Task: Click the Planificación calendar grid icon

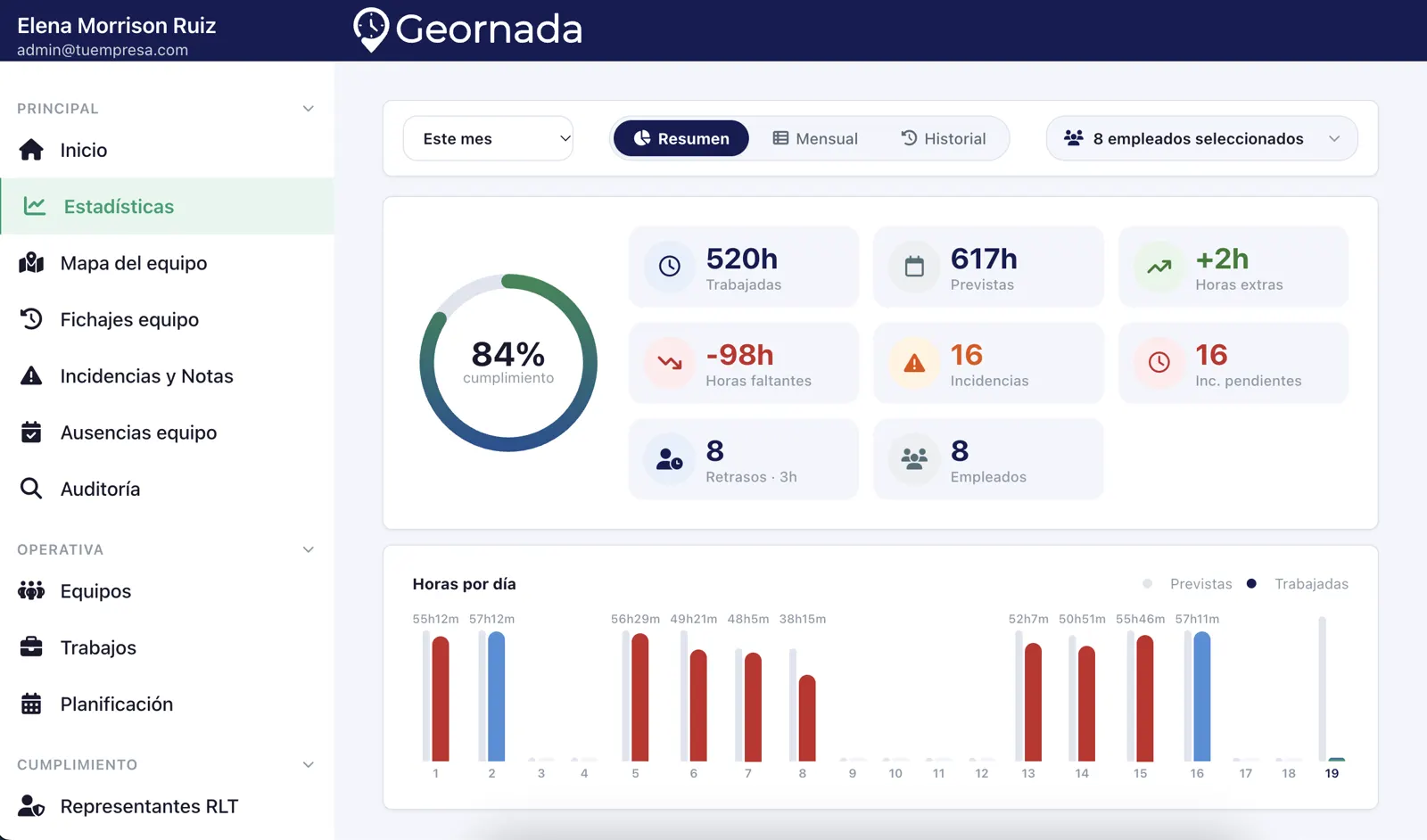Action: 31,704
